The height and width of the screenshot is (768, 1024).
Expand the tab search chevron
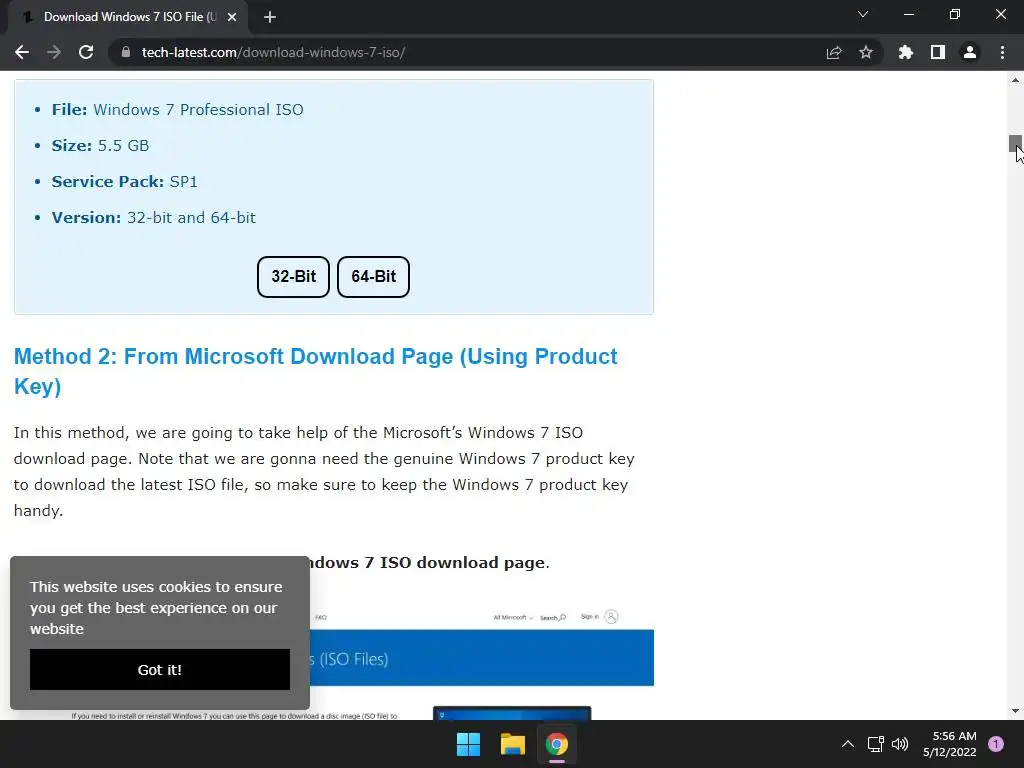point(863,14)
